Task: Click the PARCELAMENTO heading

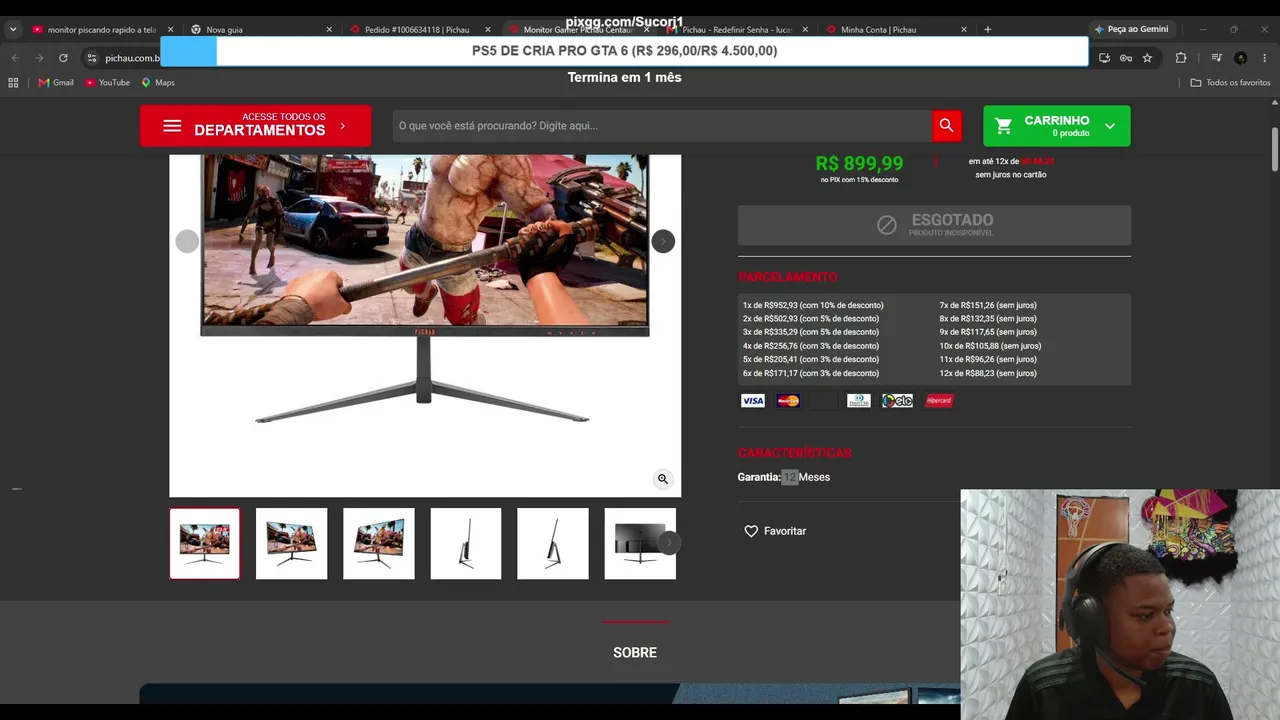Action: click(x=788, y=277)
